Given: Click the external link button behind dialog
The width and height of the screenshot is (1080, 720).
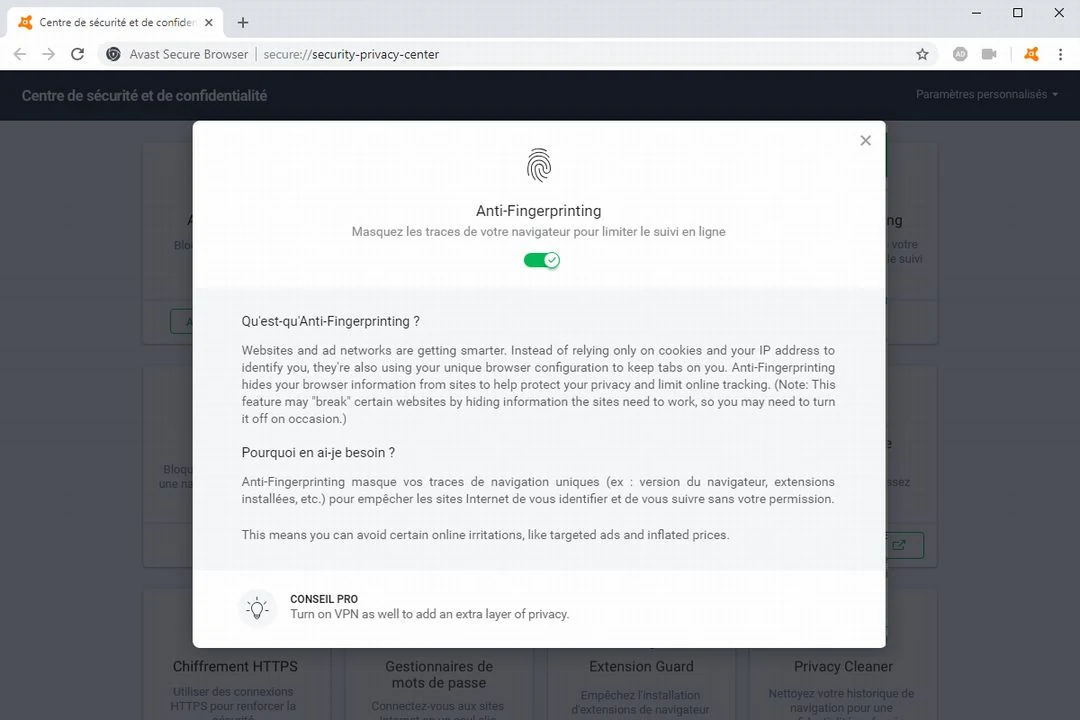Looking at the screenshot, I should (904, 545).
